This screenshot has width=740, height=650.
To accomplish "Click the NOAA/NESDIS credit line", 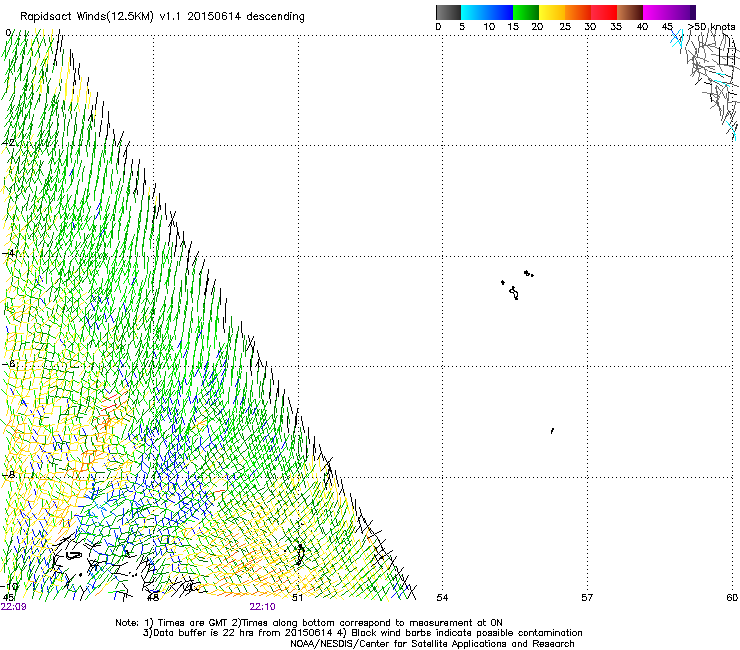I will tap(432, 644).
